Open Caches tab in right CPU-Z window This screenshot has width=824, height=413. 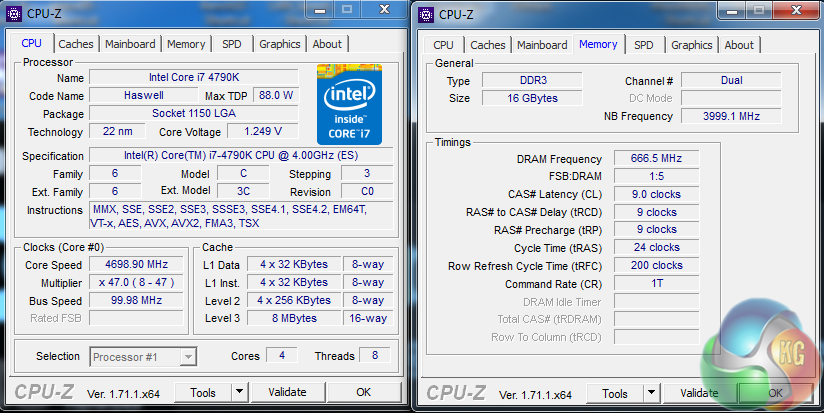pos(488,45)
